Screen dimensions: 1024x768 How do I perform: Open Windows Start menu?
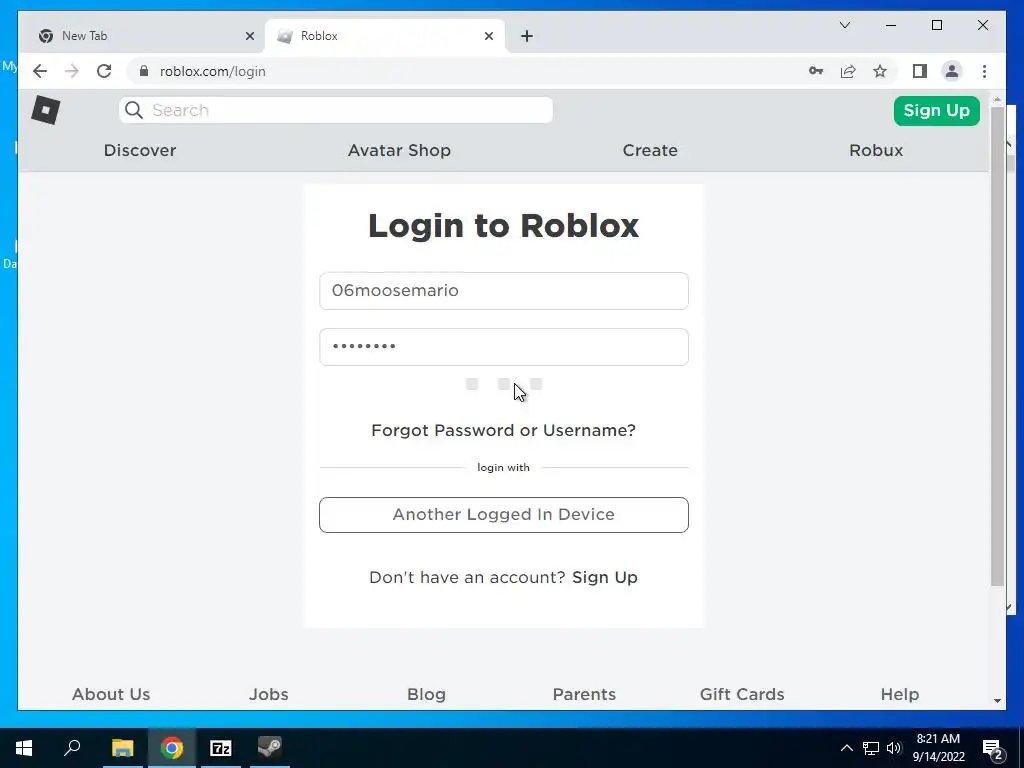[24, 748]
